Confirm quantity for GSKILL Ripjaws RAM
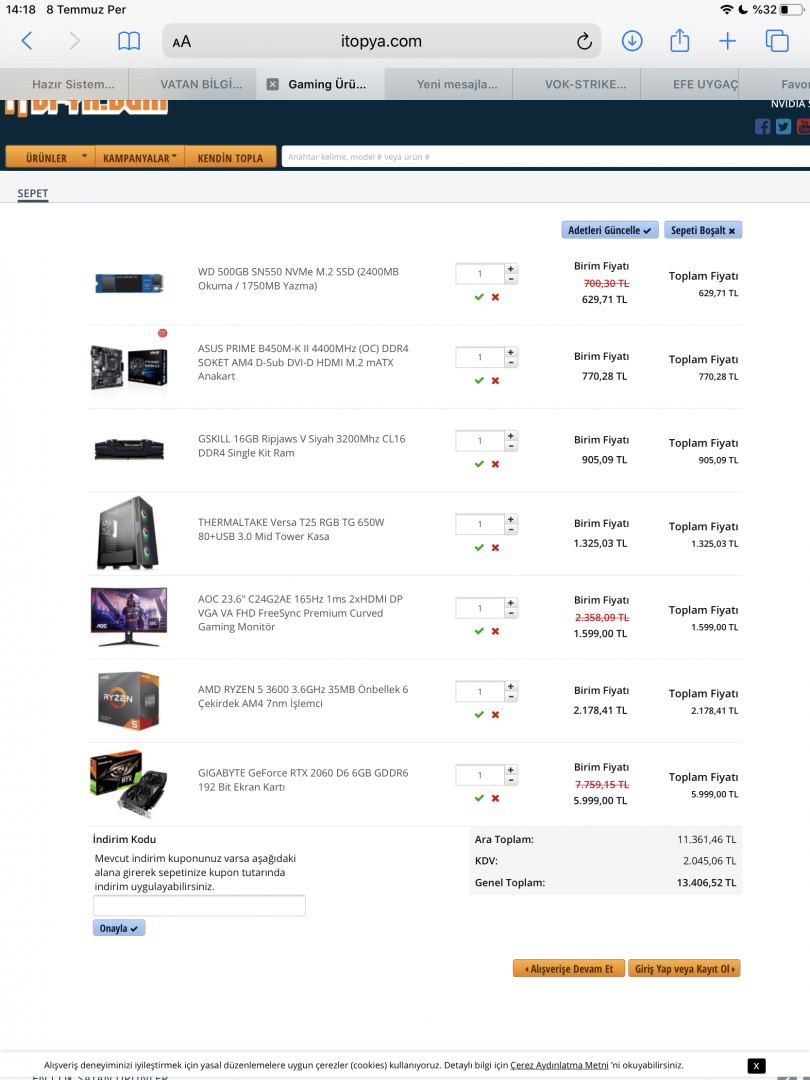Screen dimensions: 810x1080 [479, 464]
